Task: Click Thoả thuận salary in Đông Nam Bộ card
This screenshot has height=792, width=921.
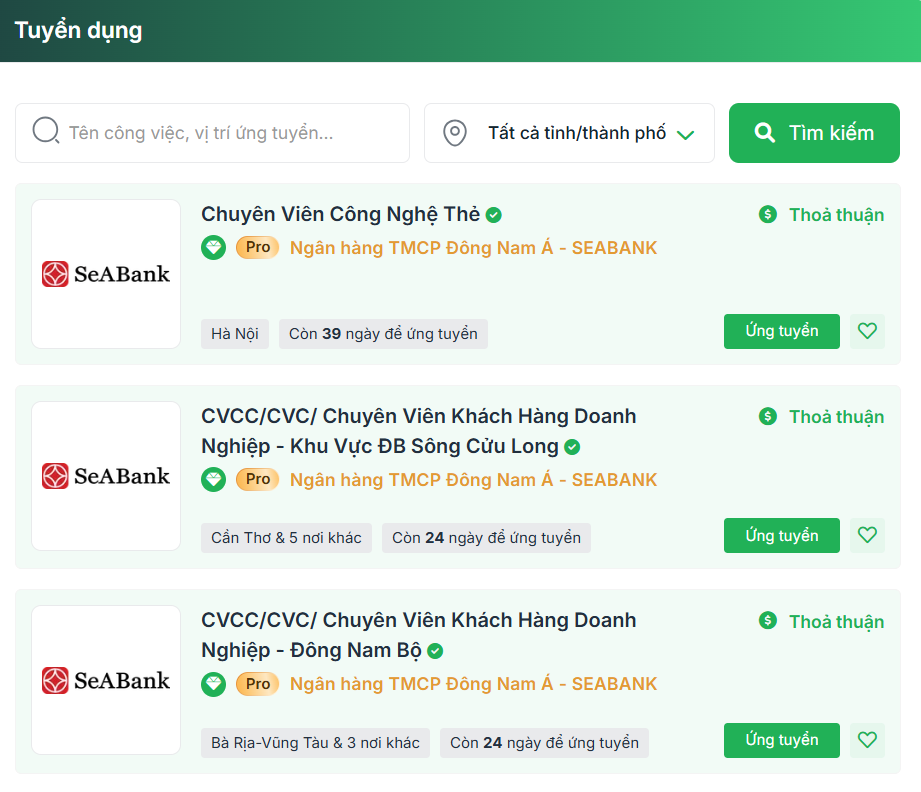Action: click(836, 622)
